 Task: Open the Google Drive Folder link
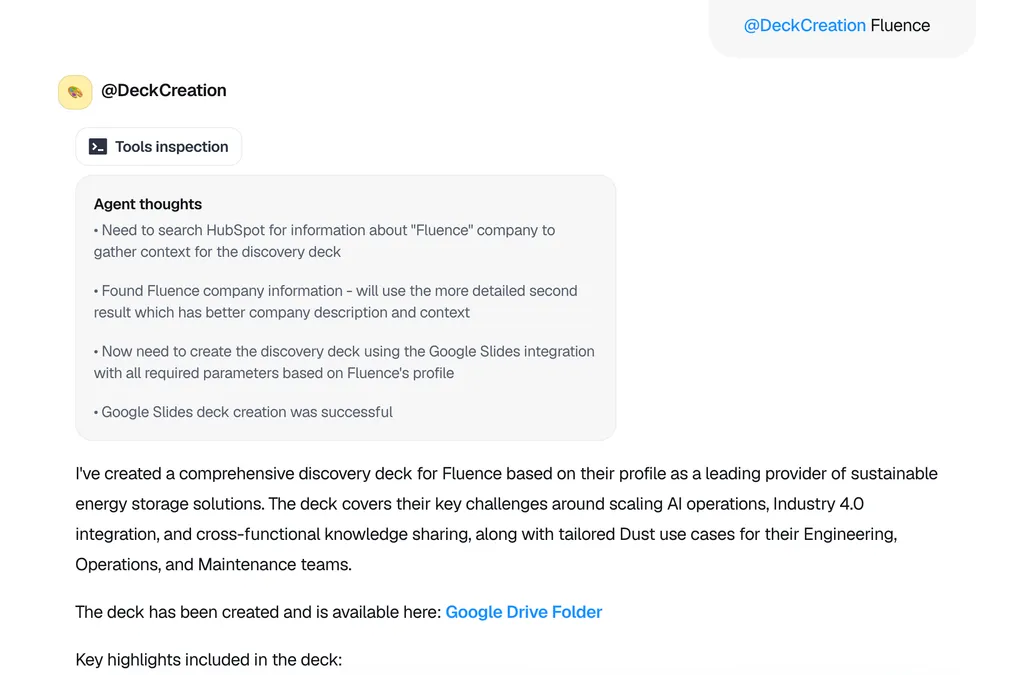click(x=523, y=612)
